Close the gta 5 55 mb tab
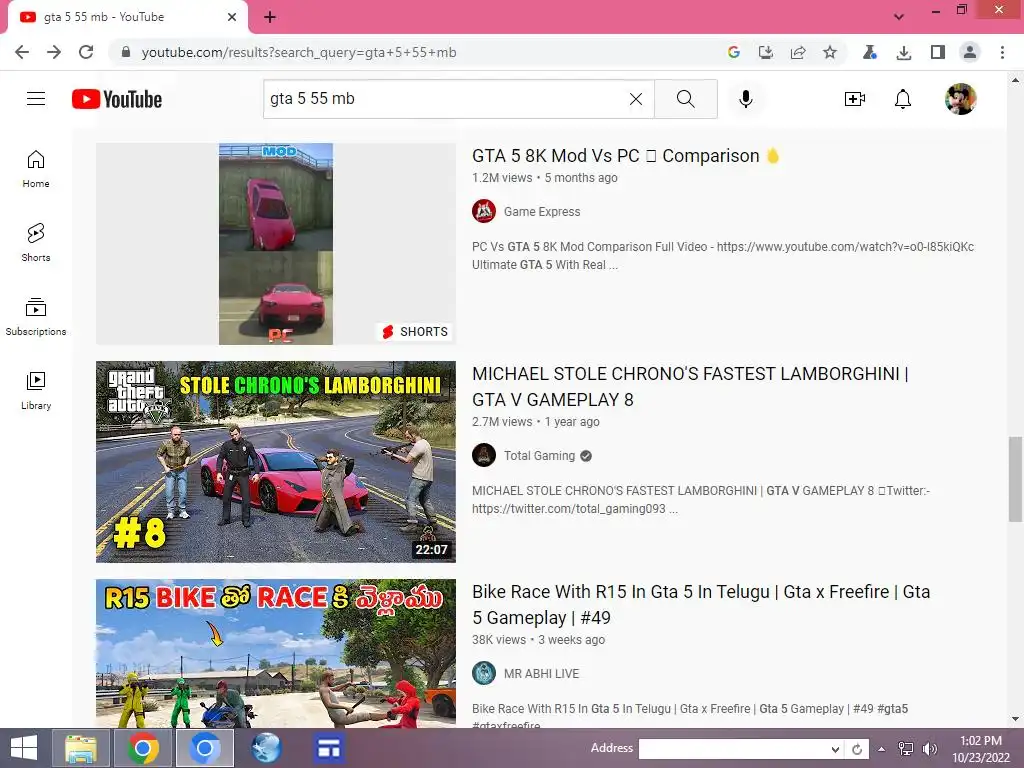The width and height of the screenshot is (1024, 768). click(x=232, y=17)
